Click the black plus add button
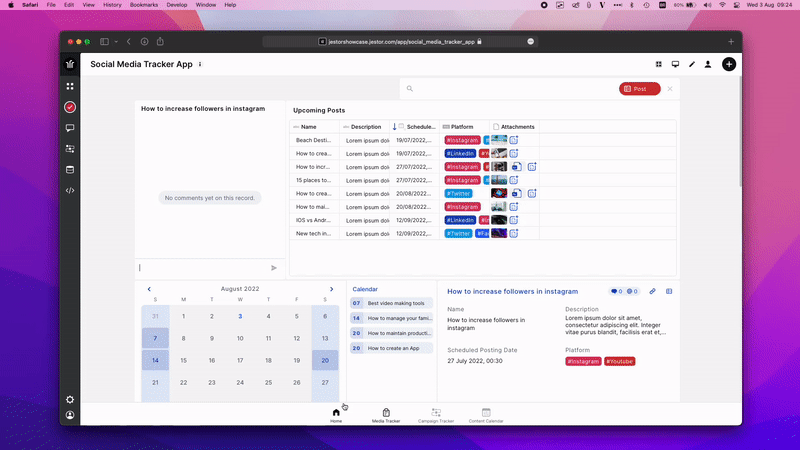800x450 pixels. click(729, 64)
